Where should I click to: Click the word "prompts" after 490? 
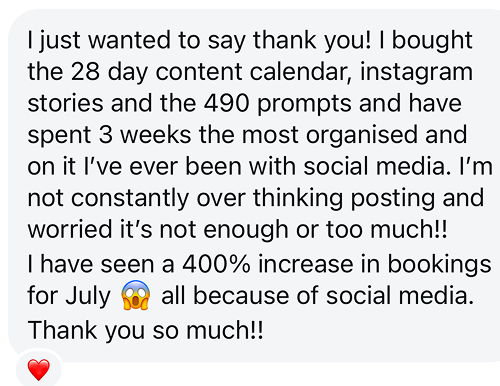click(304, 105)
